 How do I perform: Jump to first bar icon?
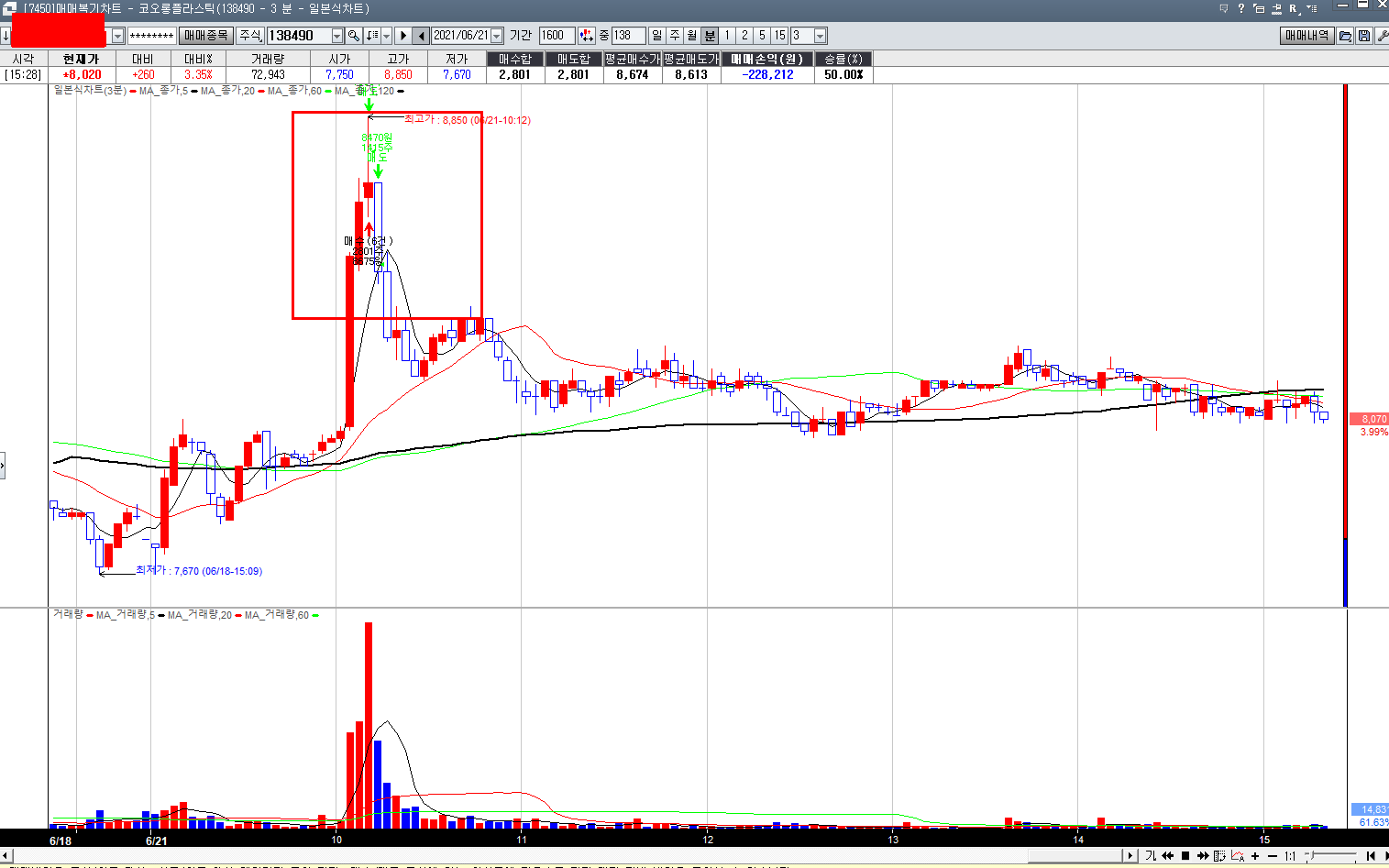click(x=1371, y=856)
